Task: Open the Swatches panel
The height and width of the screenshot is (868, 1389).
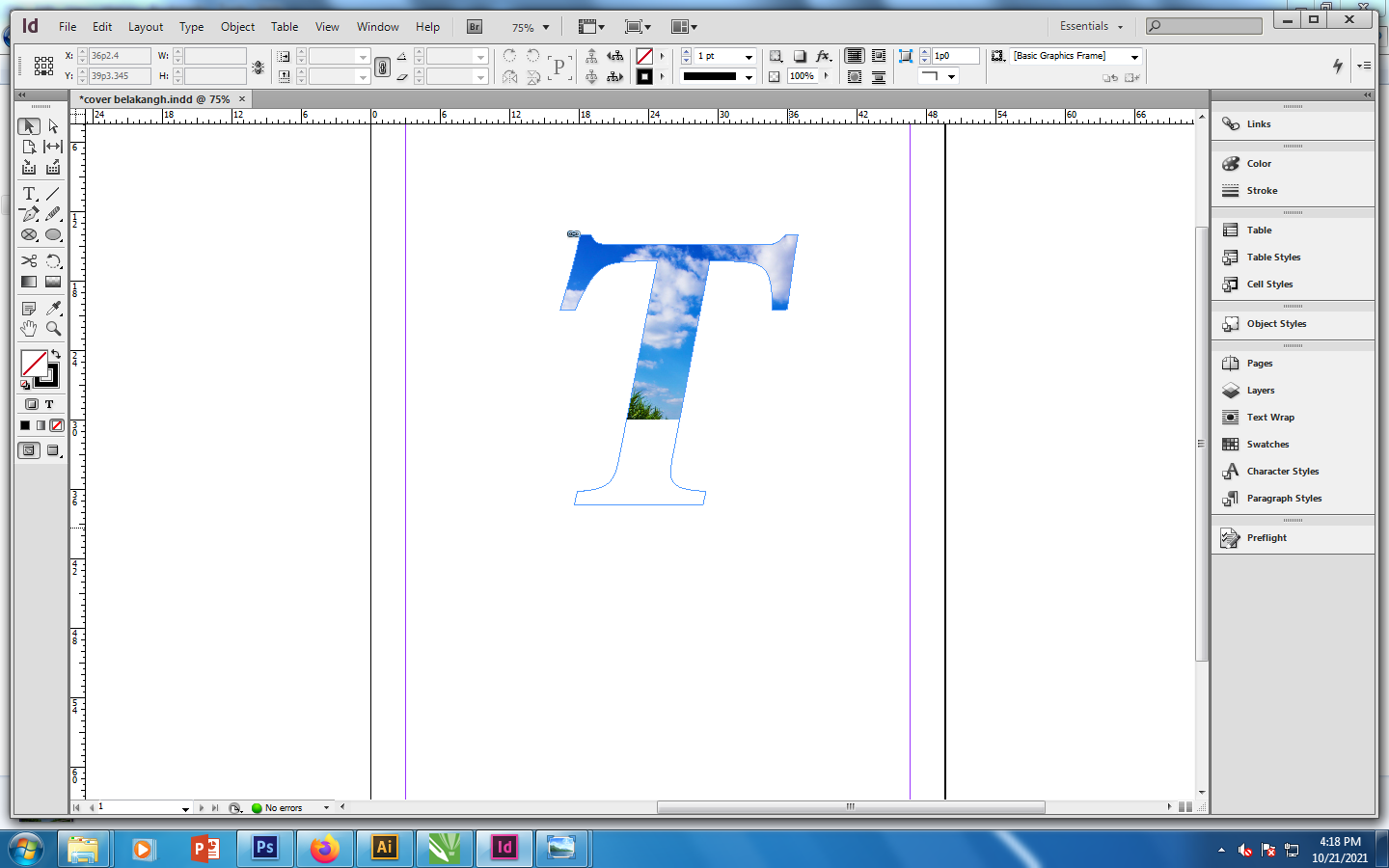Action: (1267, 445)
